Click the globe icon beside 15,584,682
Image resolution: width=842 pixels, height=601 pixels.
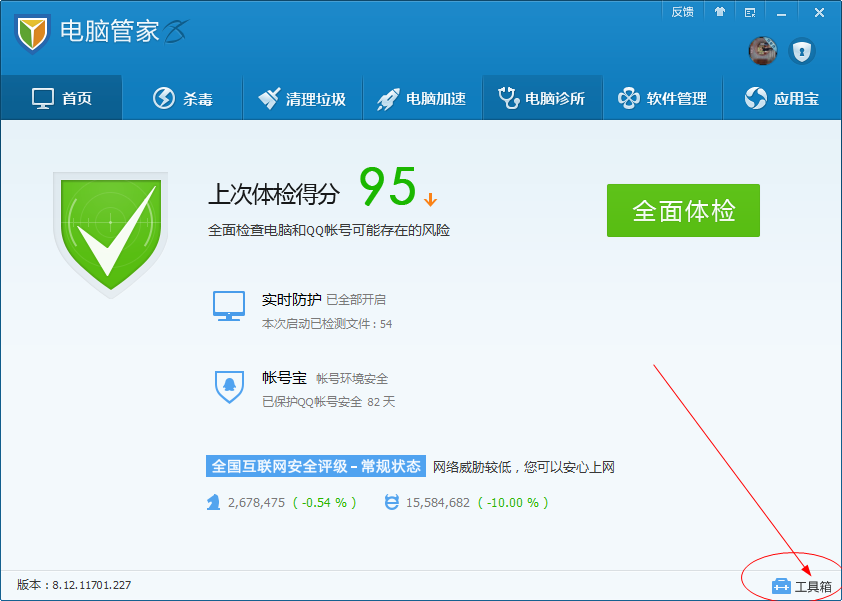pos(389,504)
